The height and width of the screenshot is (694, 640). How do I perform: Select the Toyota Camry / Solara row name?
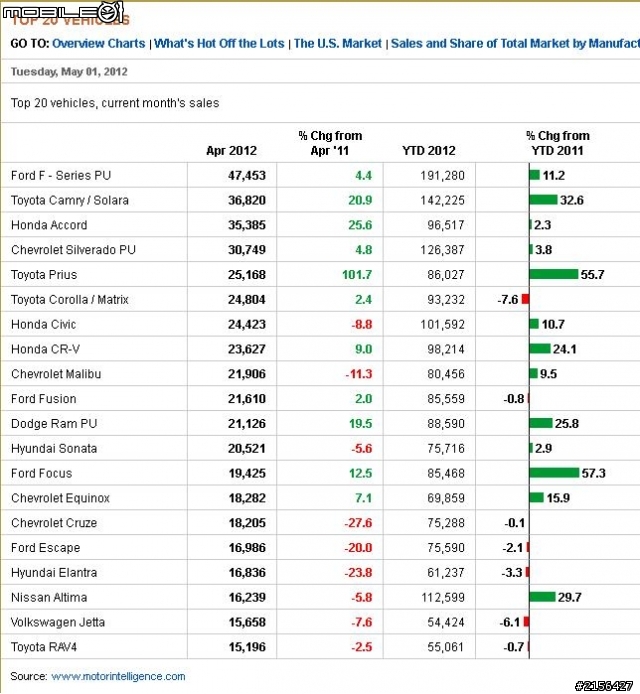(70, 200)
